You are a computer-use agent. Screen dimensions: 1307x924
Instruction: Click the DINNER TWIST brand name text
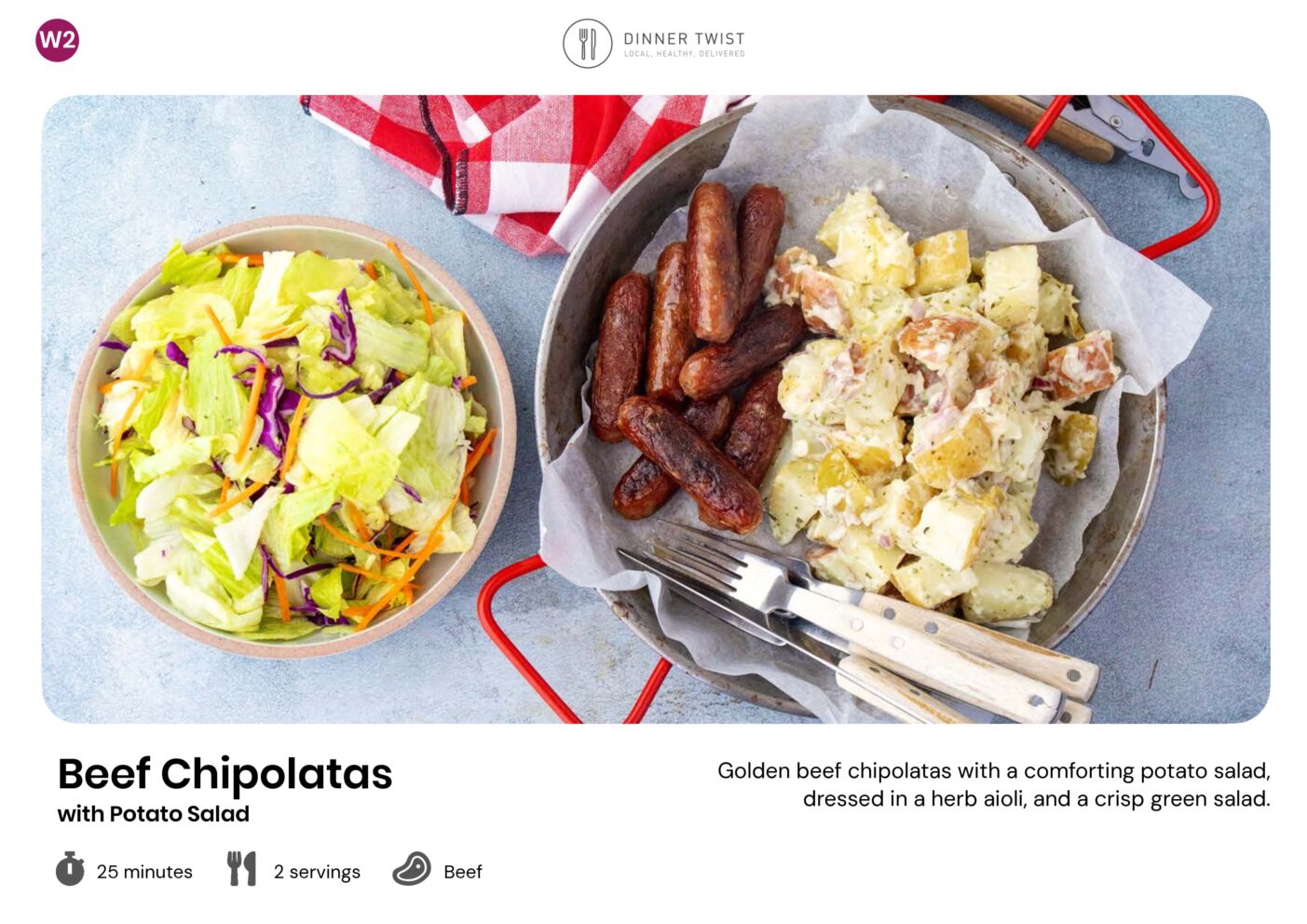coord(685,38)
